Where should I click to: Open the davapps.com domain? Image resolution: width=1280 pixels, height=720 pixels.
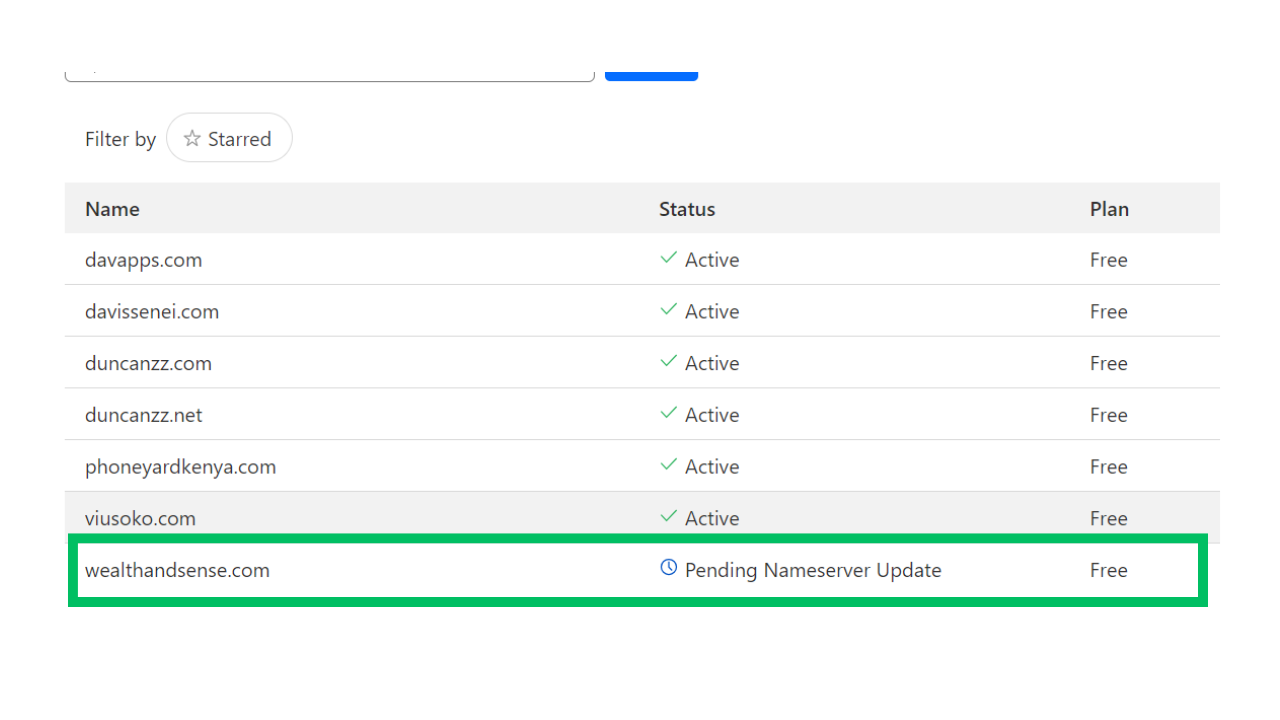tap(143, 259)
